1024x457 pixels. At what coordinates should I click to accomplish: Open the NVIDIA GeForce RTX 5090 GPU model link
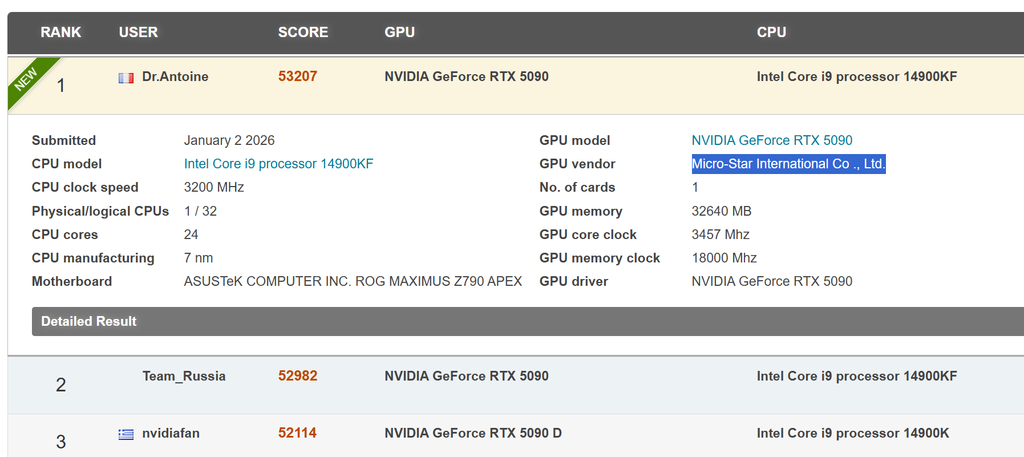(772, 141)
